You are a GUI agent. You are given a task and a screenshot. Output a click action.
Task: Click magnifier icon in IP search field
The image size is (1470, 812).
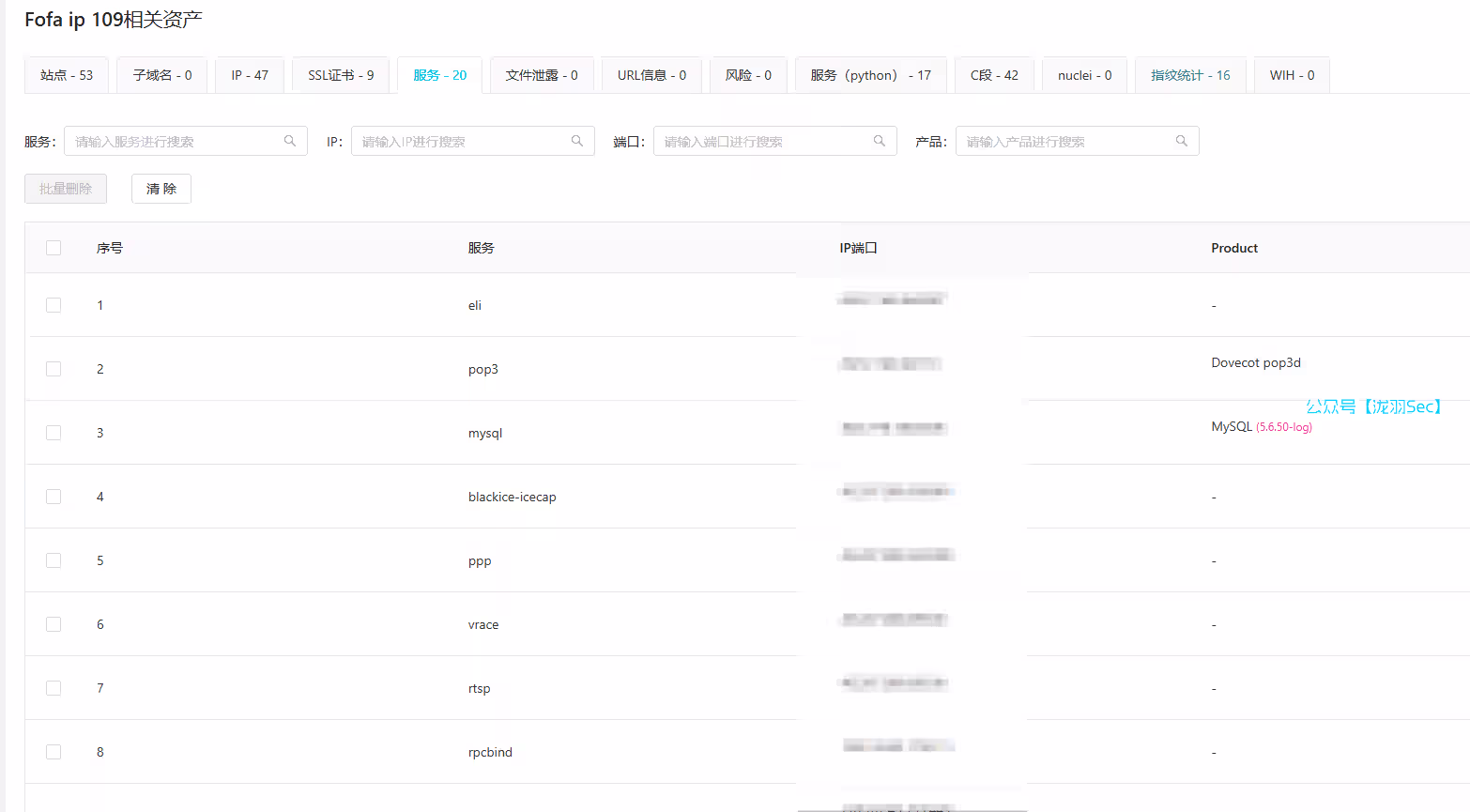pyautogui.click(x=577, y=141)
